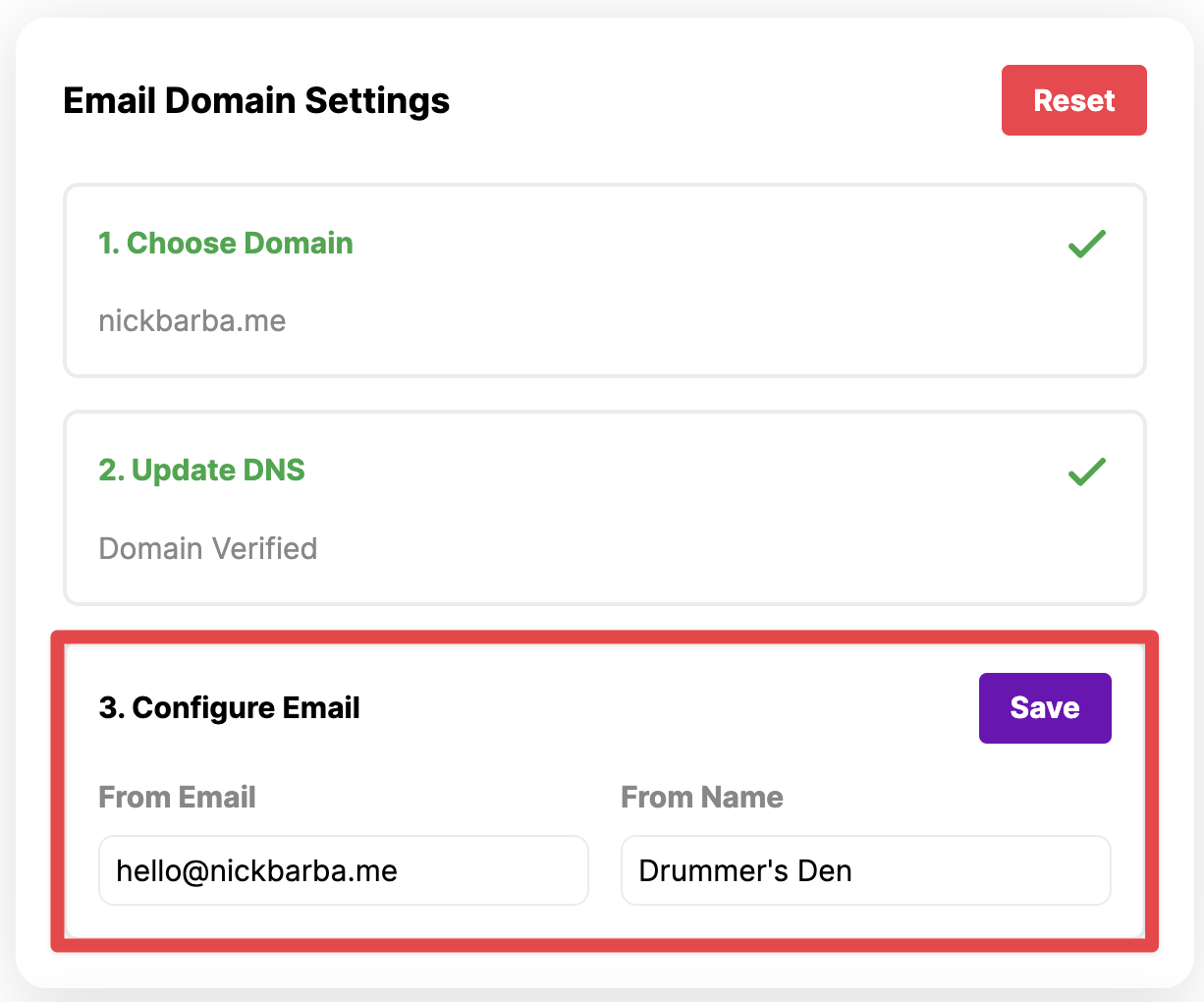Expand the 1. Choose Domain step heading

coord(226,244)
